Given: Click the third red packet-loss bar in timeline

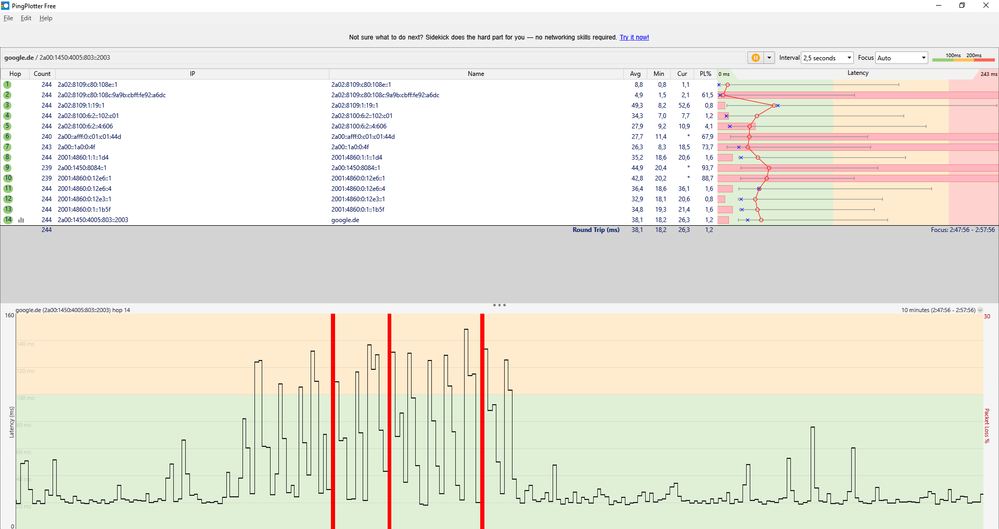Looking at the screenshot, I should click(482, 421).
